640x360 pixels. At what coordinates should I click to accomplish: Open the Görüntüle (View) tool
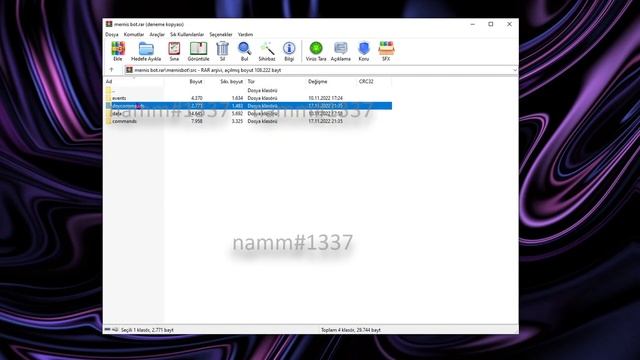[x=198, y=51]
